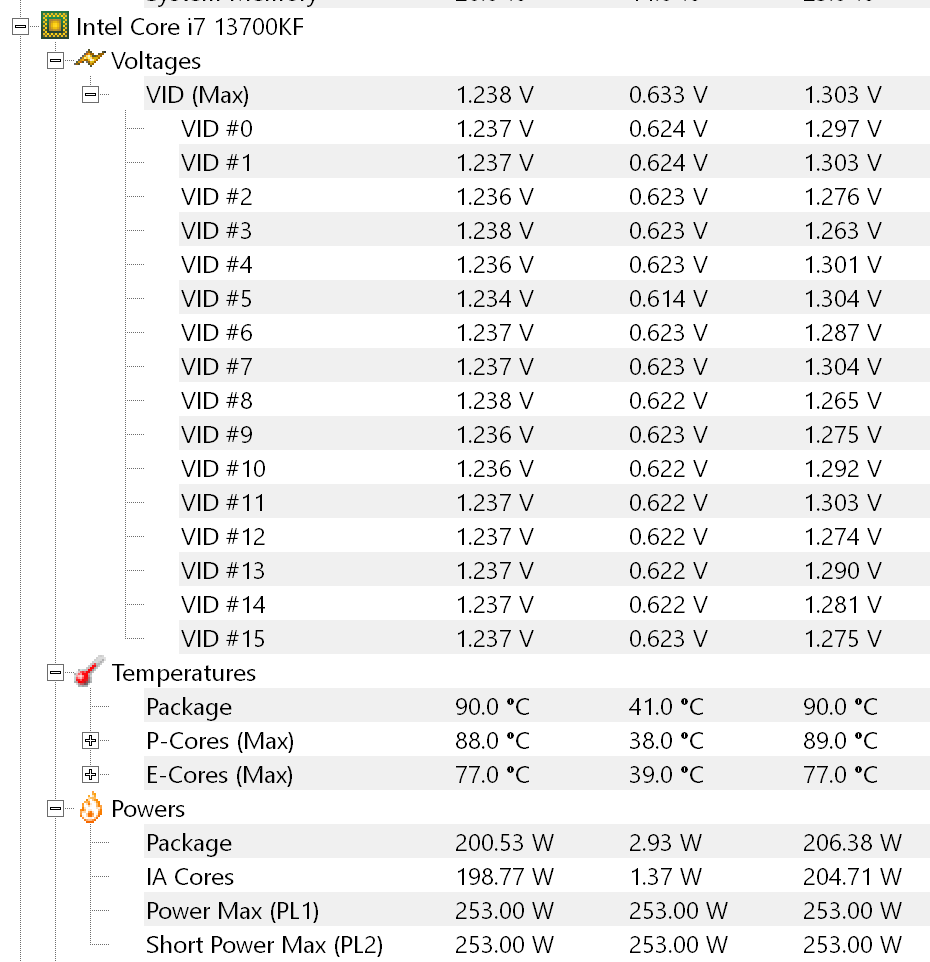The image size is (930, 962).
Task: Click the Intel Core i7 13700KF processor icon
Action: [x=54, y=25]
